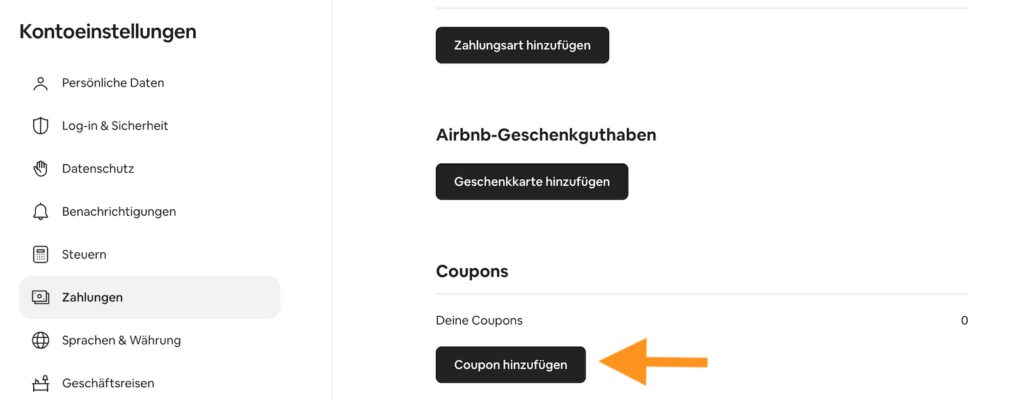Open Sprachen & Währung settings

(x=121, y=341)
